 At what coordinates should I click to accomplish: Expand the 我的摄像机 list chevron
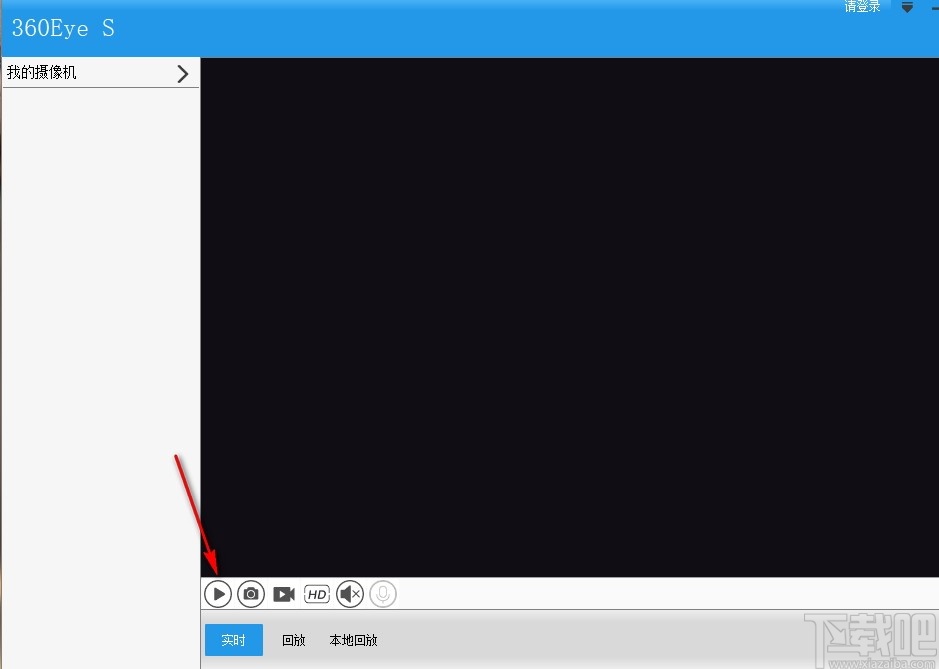point(183,74)
